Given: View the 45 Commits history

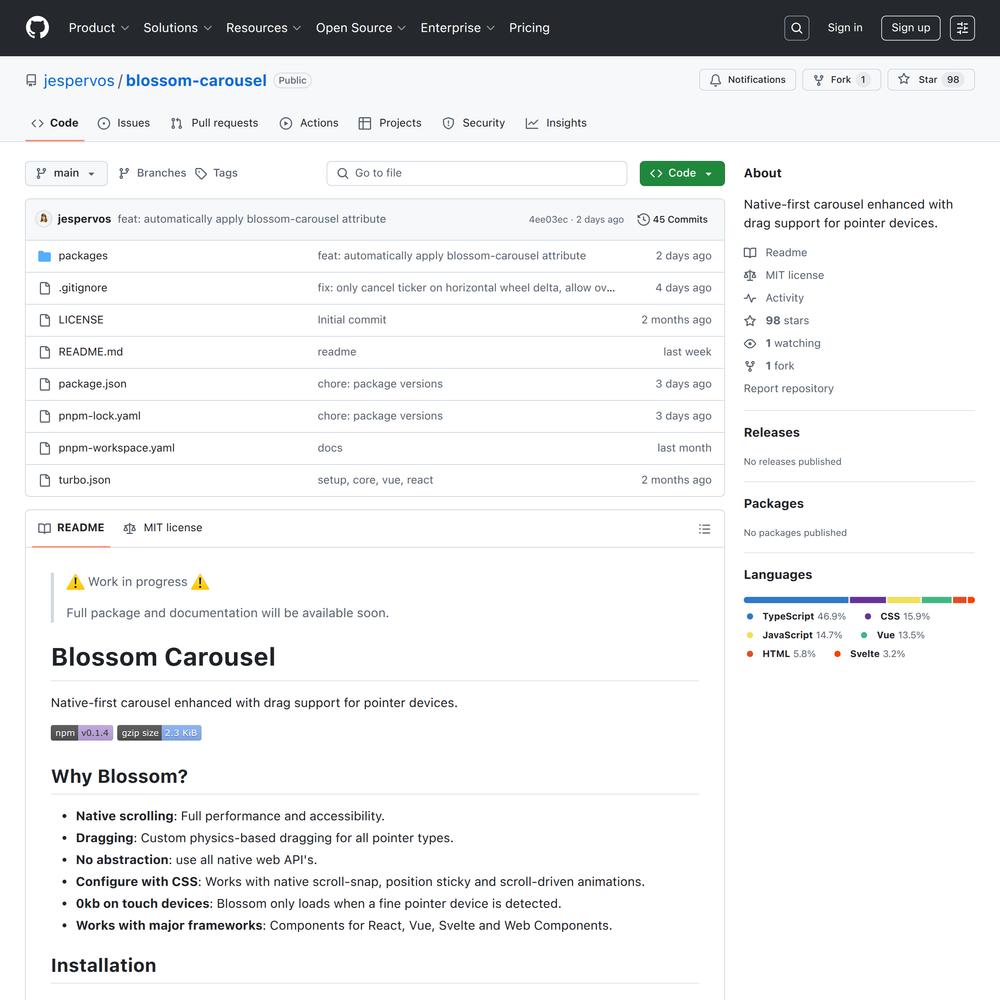Looking at the screenshot, I should [673, 219].
